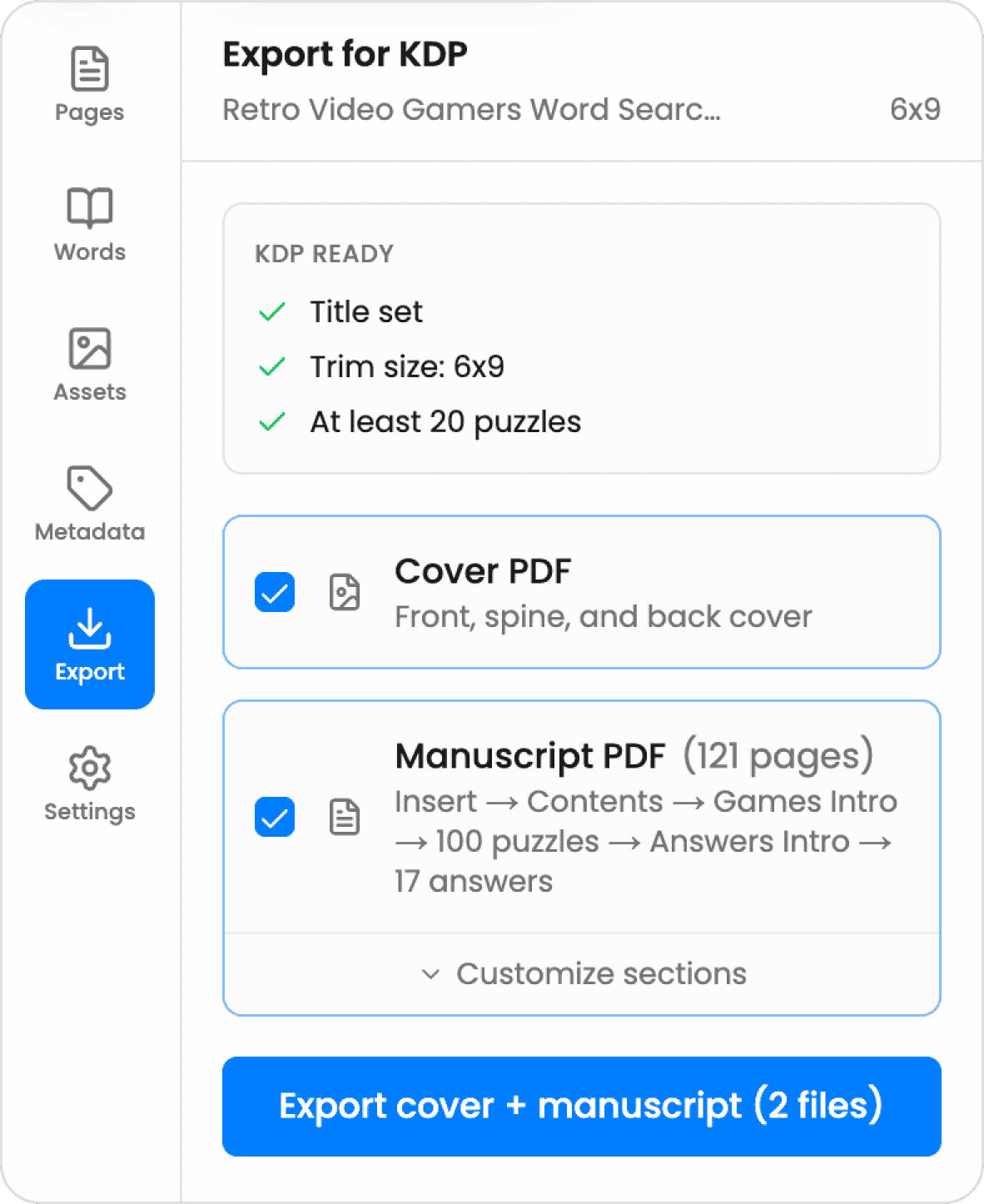Click the Retro Video Gamers title text
The image size is (984, 1204).
(472, 109)
